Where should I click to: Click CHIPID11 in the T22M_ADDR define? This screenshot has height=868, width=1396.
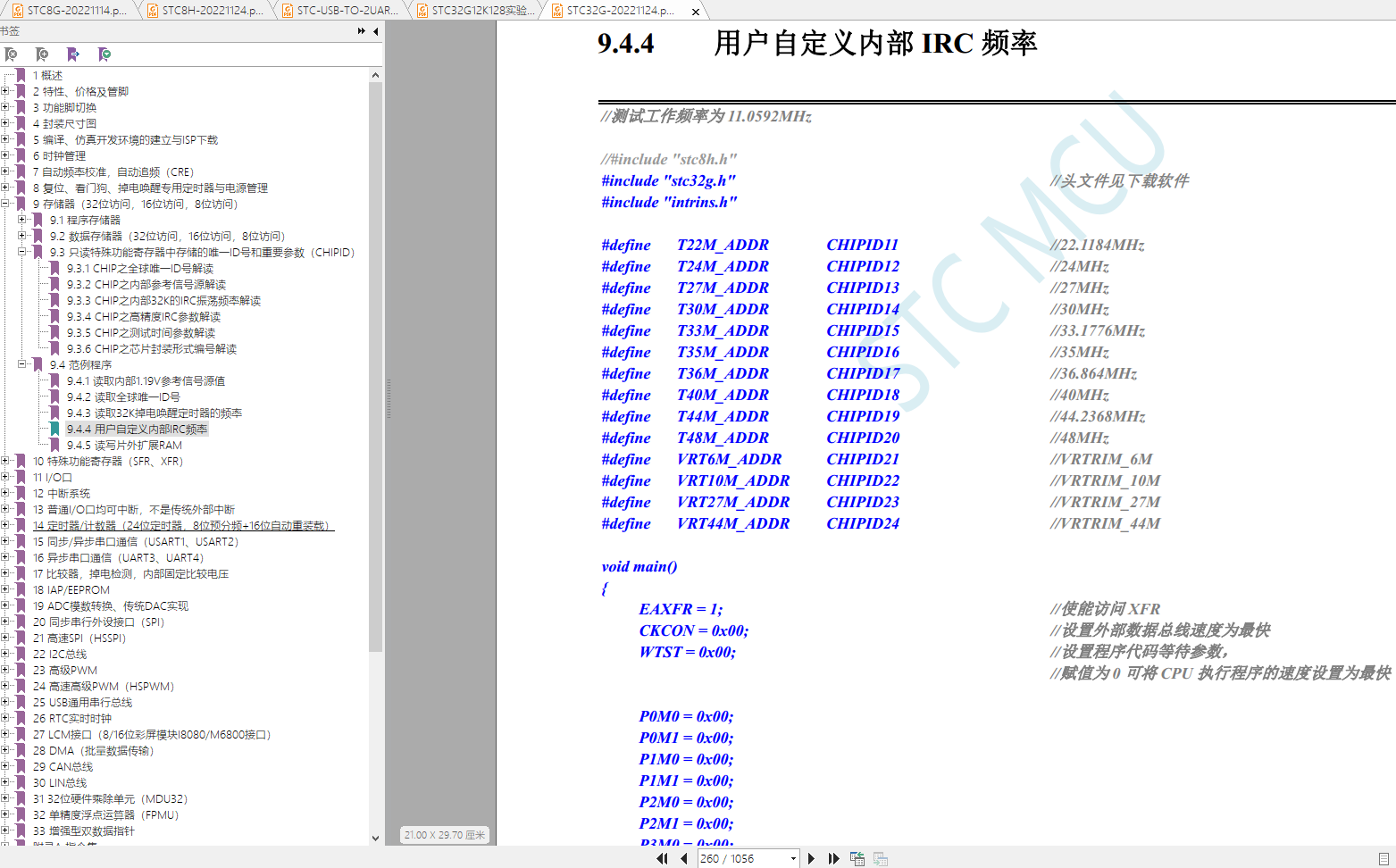[862, 245]
